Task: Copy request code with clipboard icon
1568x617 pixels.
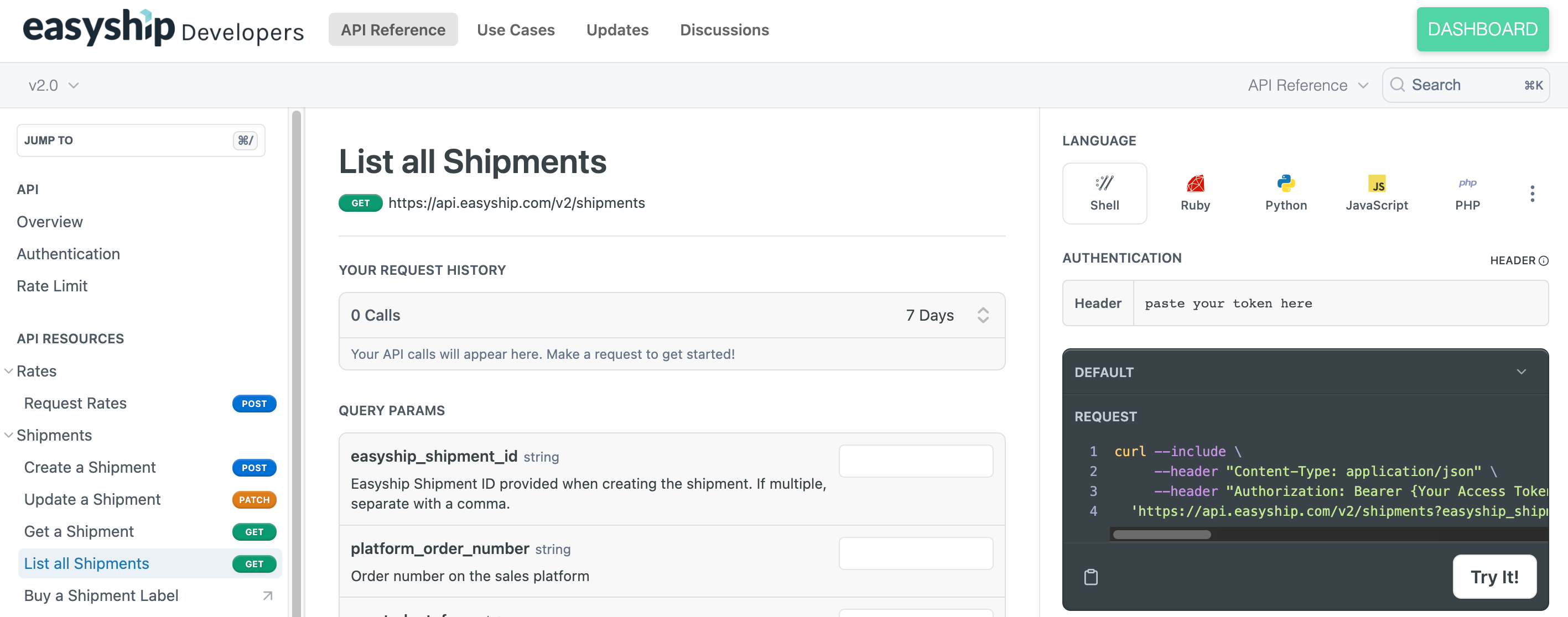Action: click(x=1091, y=576)
